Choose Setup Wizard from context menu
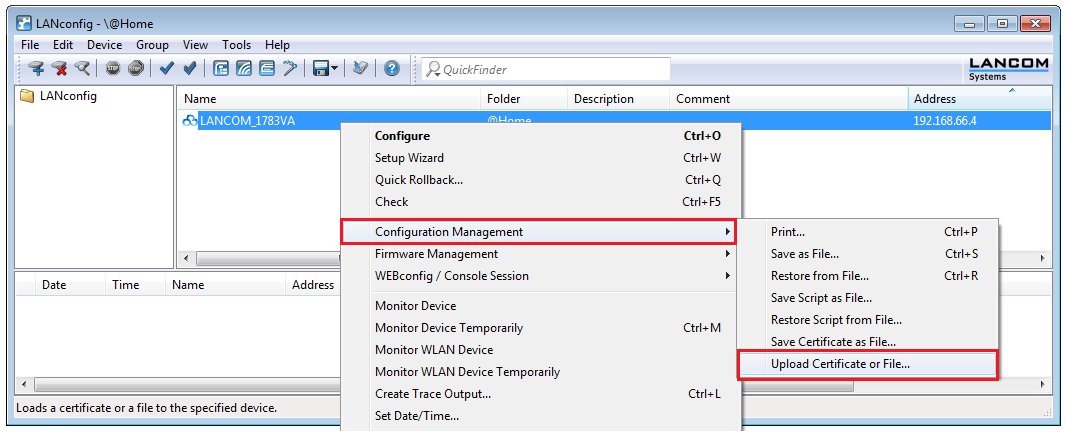 coord(409,158)
